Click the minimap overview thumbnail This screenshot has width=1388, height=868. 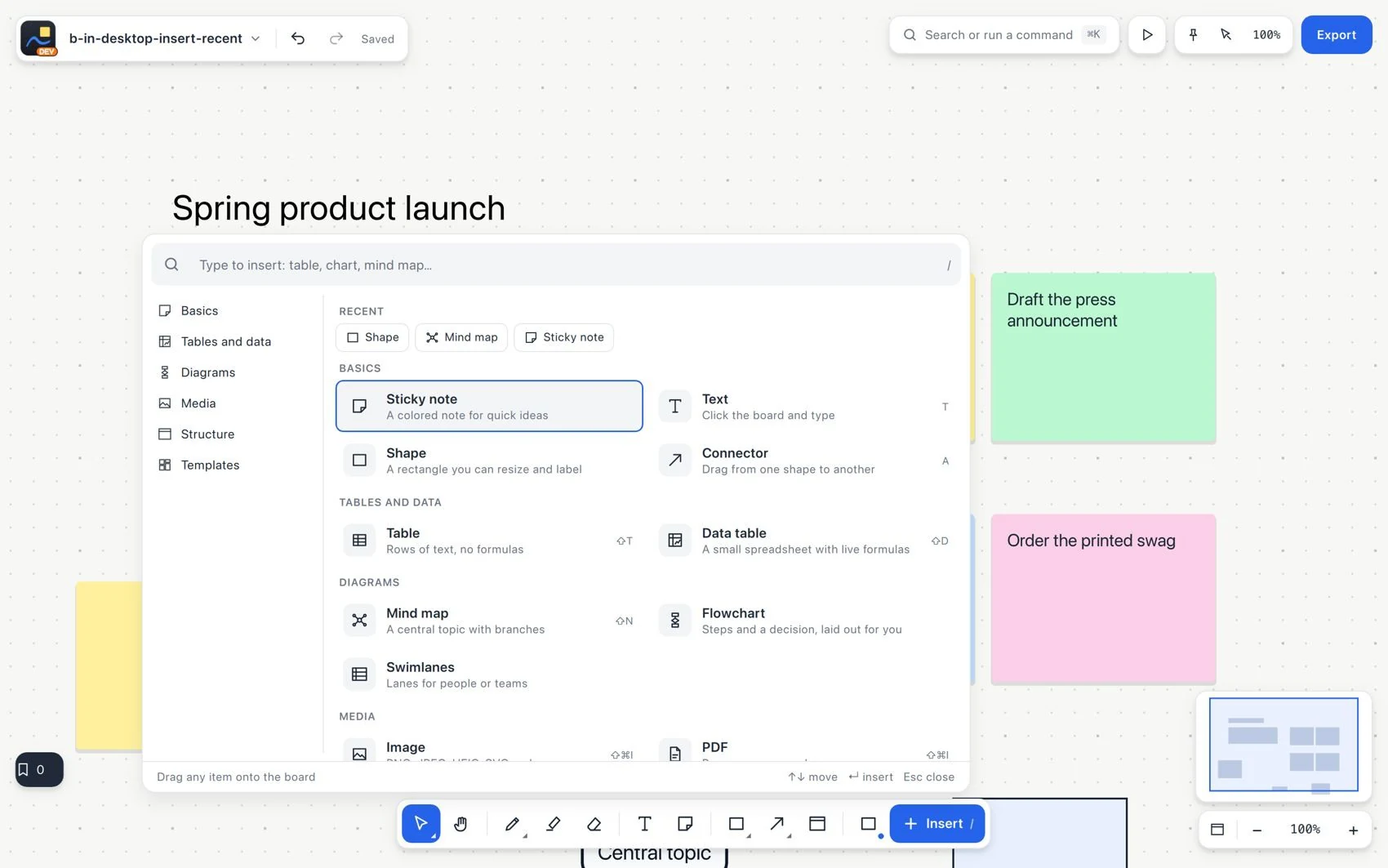click(1283, 745)
